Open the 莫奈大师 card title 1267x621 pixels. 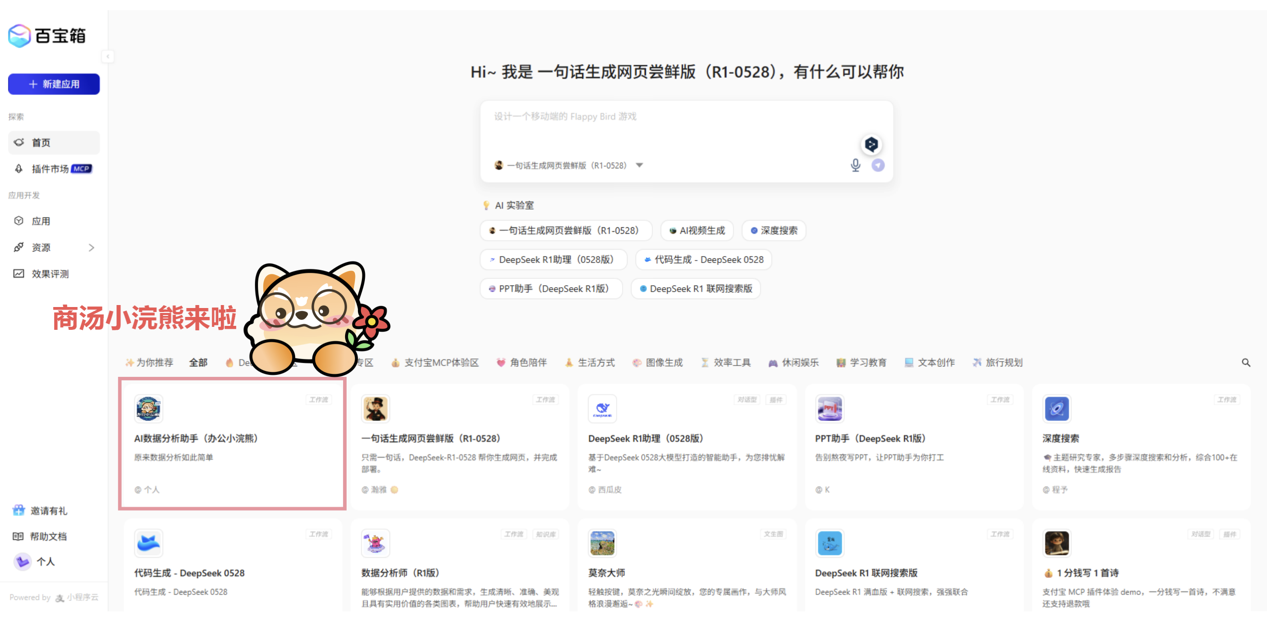[x=607, y=573]
